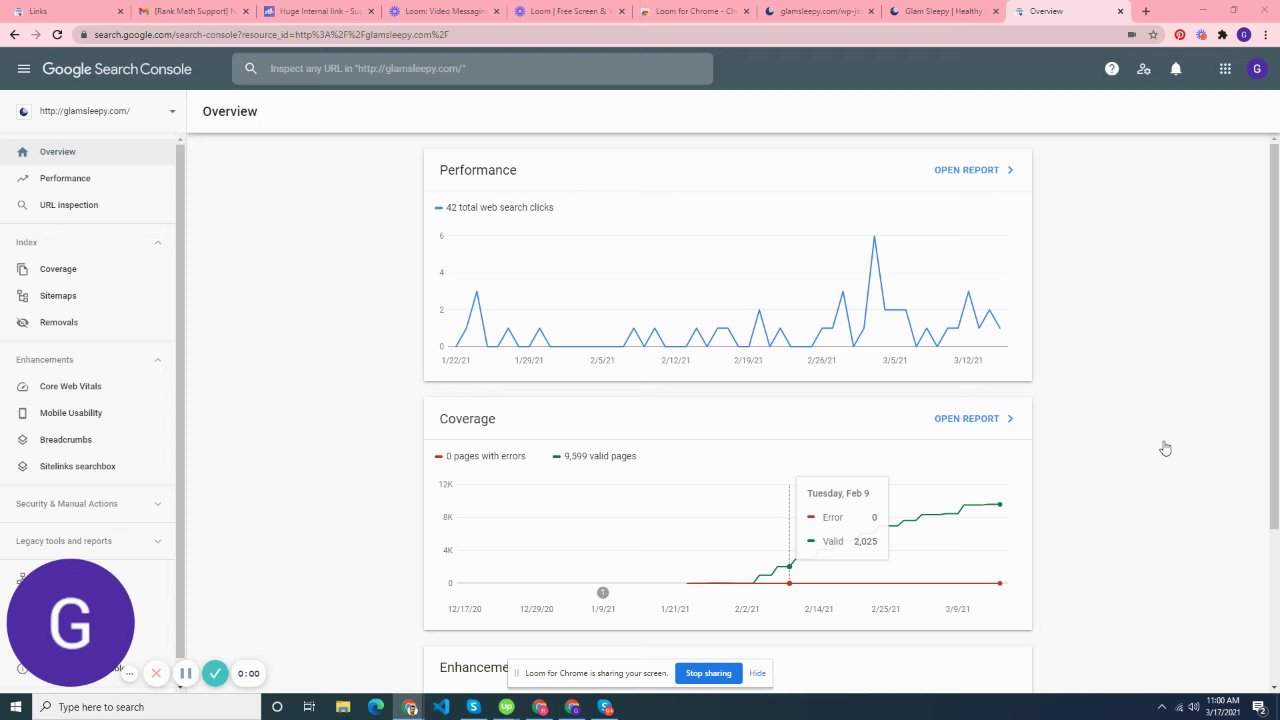This screenshot has width=1280, height=720.
Task: Finish Loom recording with checkmark button
Action: pyautogui.click(x=215, y=673)
